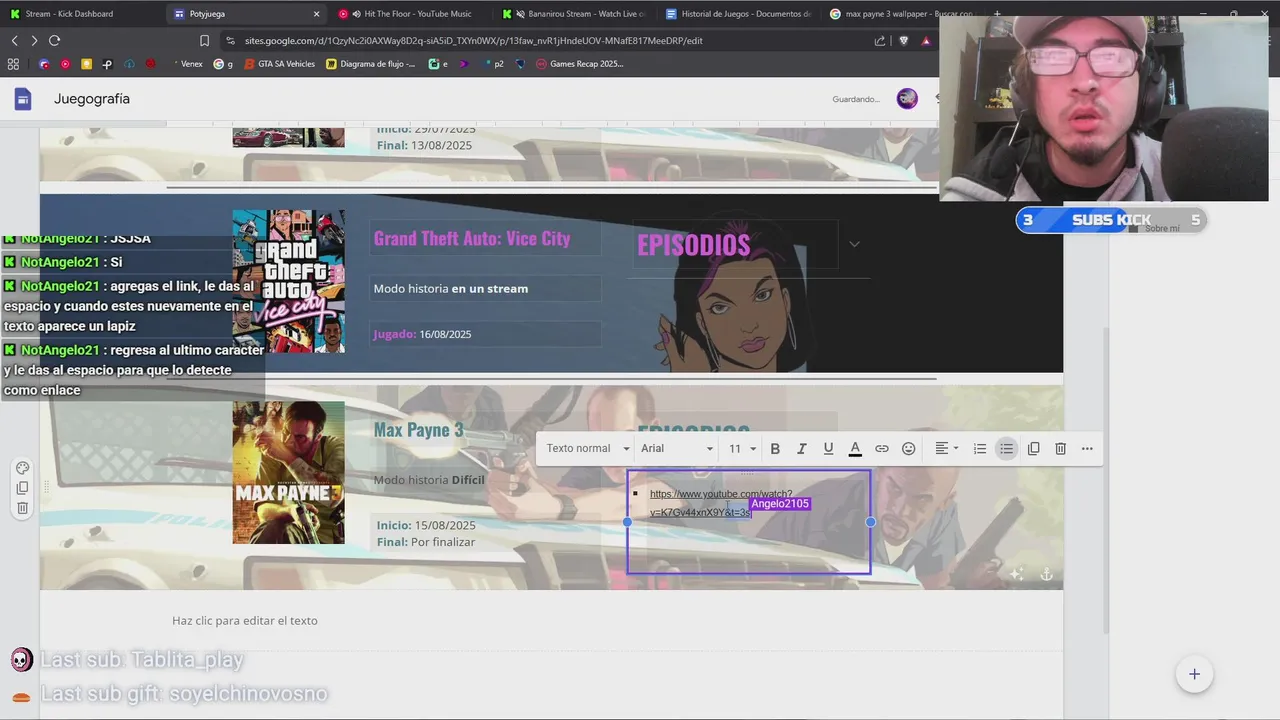Screen dimensions: 1280x720
Task: Open the Venex bookmark
Action: tap(188, 64)
